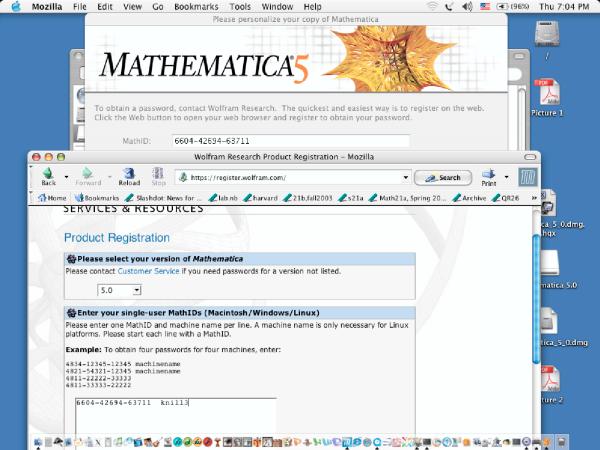Viewport: 600px width, 450px height.
Task: Open the Print button dropdown arrow
Action: pyautogui.click(x=506, y=177)
